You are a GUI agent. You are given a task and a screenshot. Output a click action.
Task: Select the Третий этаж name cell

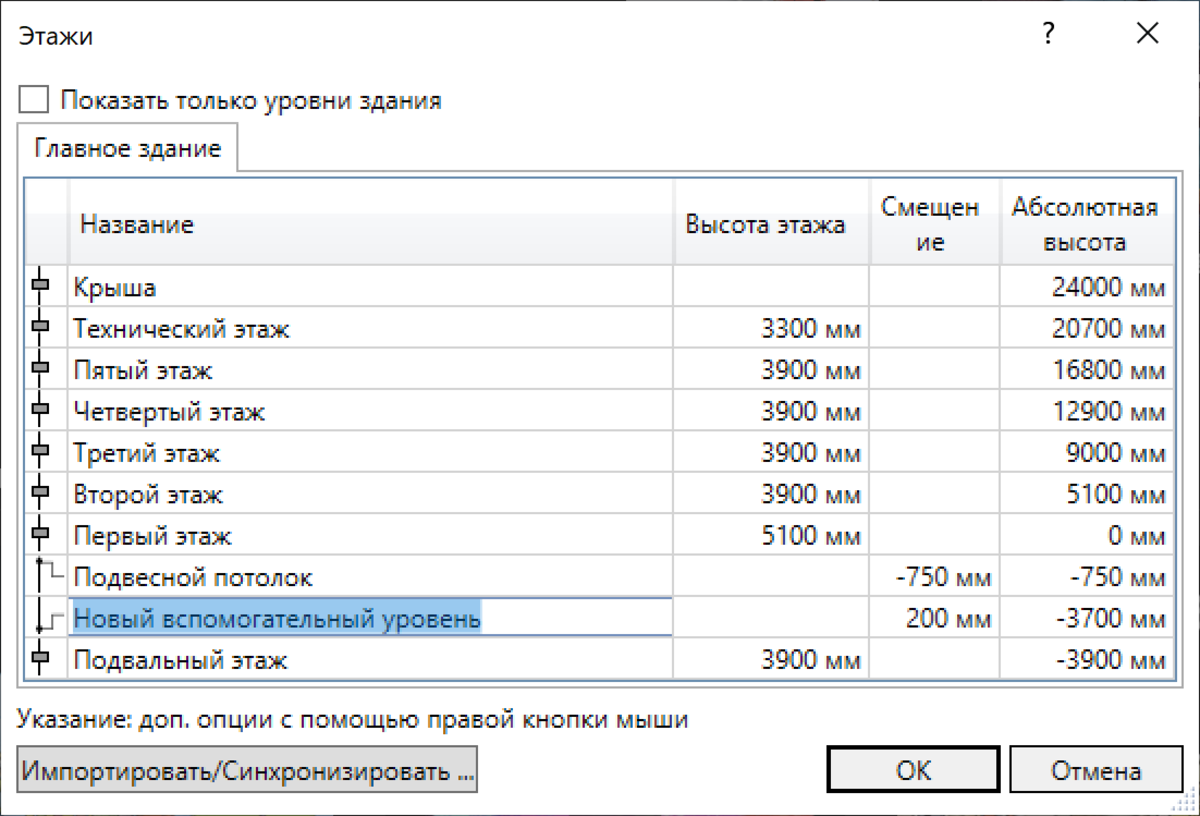371,453
